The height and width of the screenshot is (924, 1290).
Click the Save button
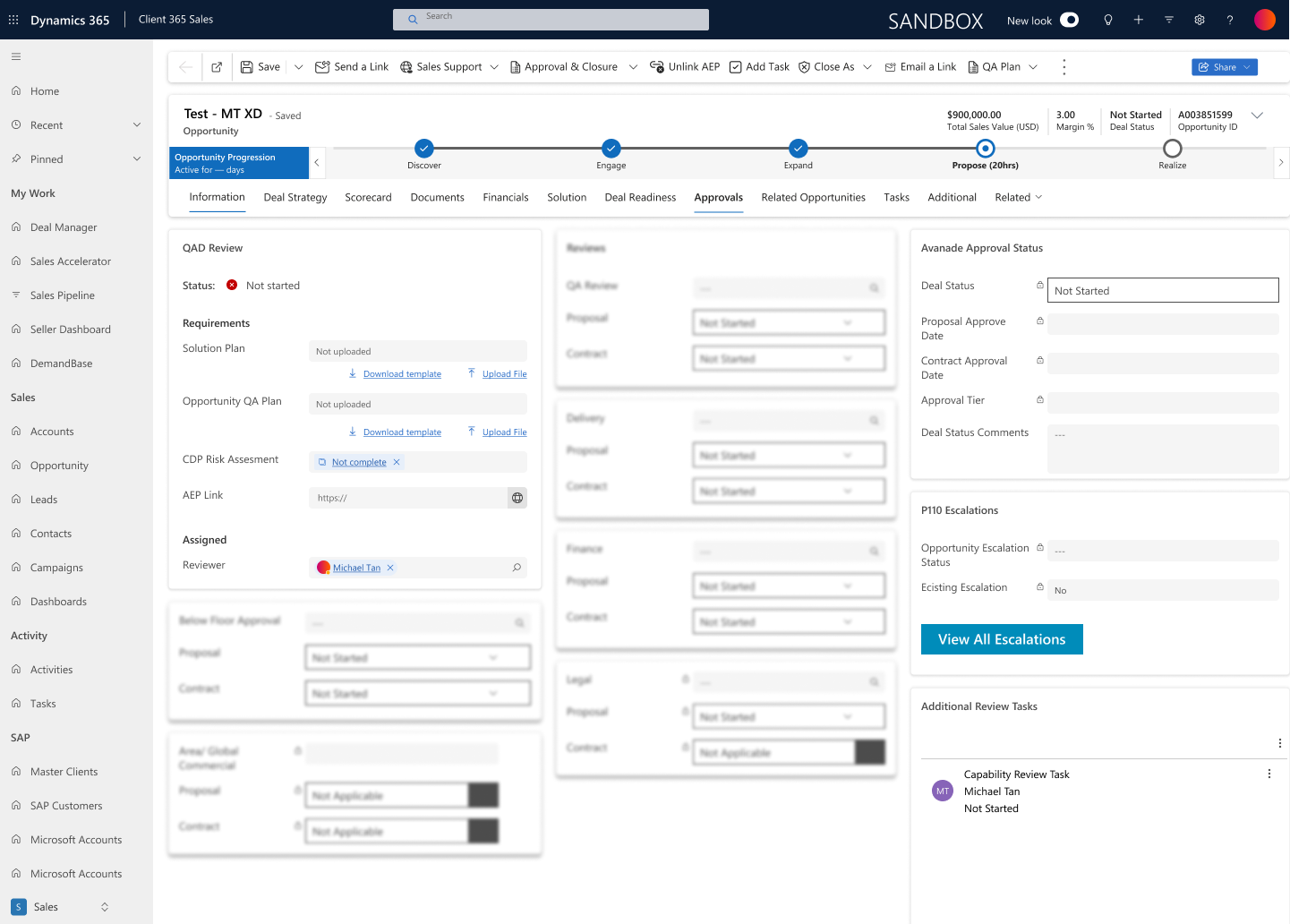[261, 67]
